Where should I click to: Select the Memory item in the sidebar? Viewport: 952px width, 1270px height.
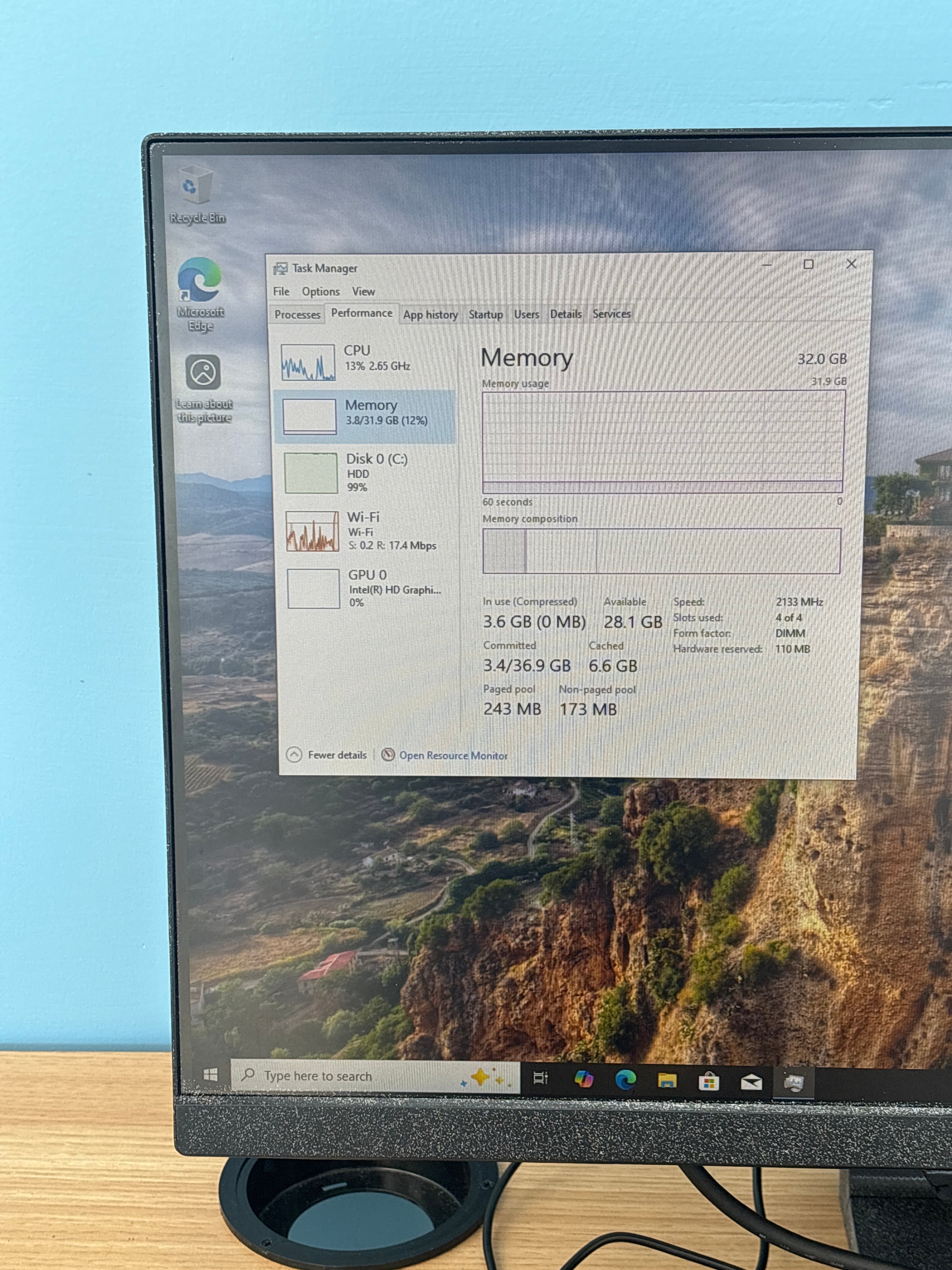point(365,416)
